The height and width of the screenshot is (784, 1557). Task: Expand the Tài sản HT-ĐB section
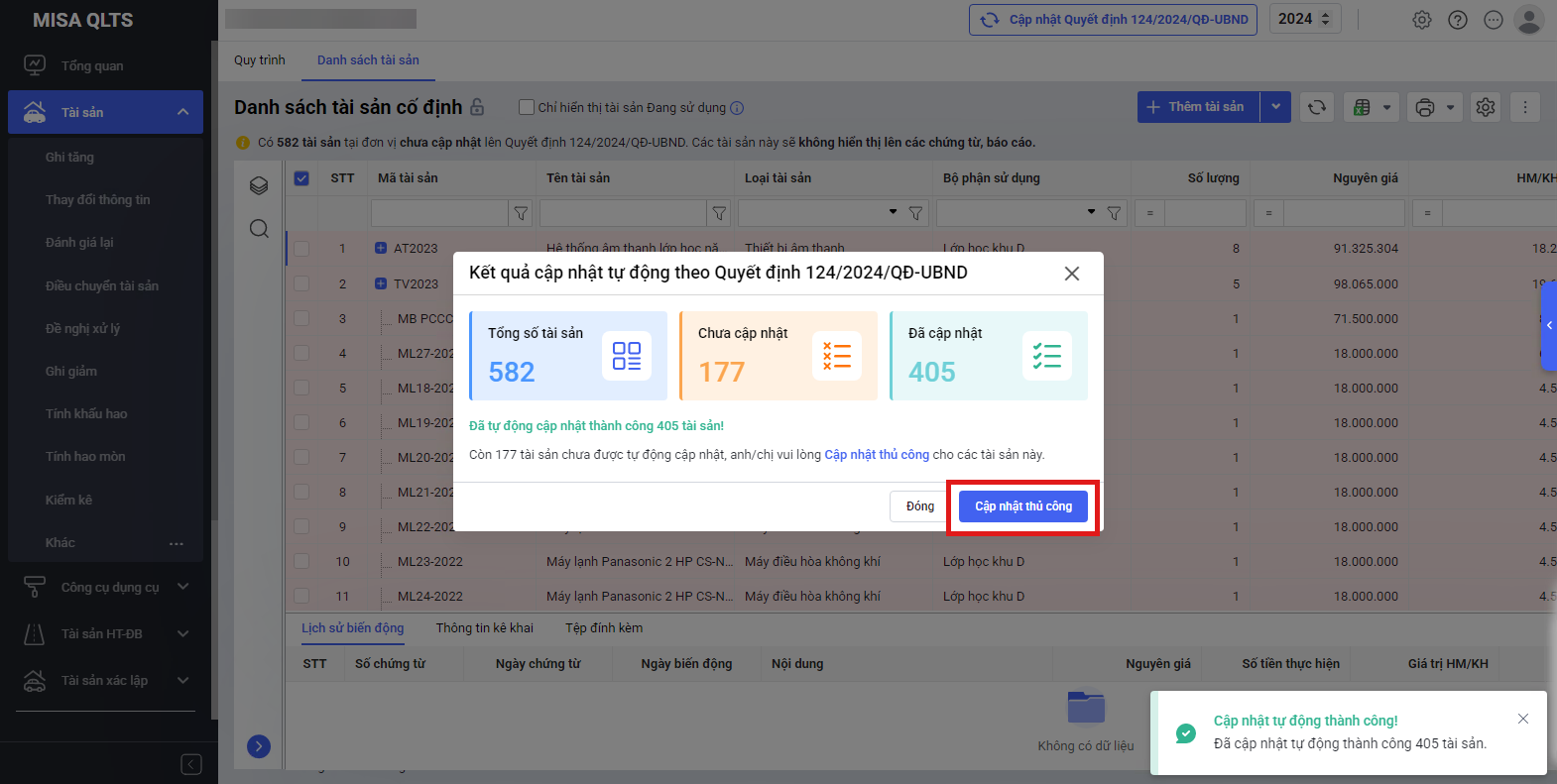point(182,633)
